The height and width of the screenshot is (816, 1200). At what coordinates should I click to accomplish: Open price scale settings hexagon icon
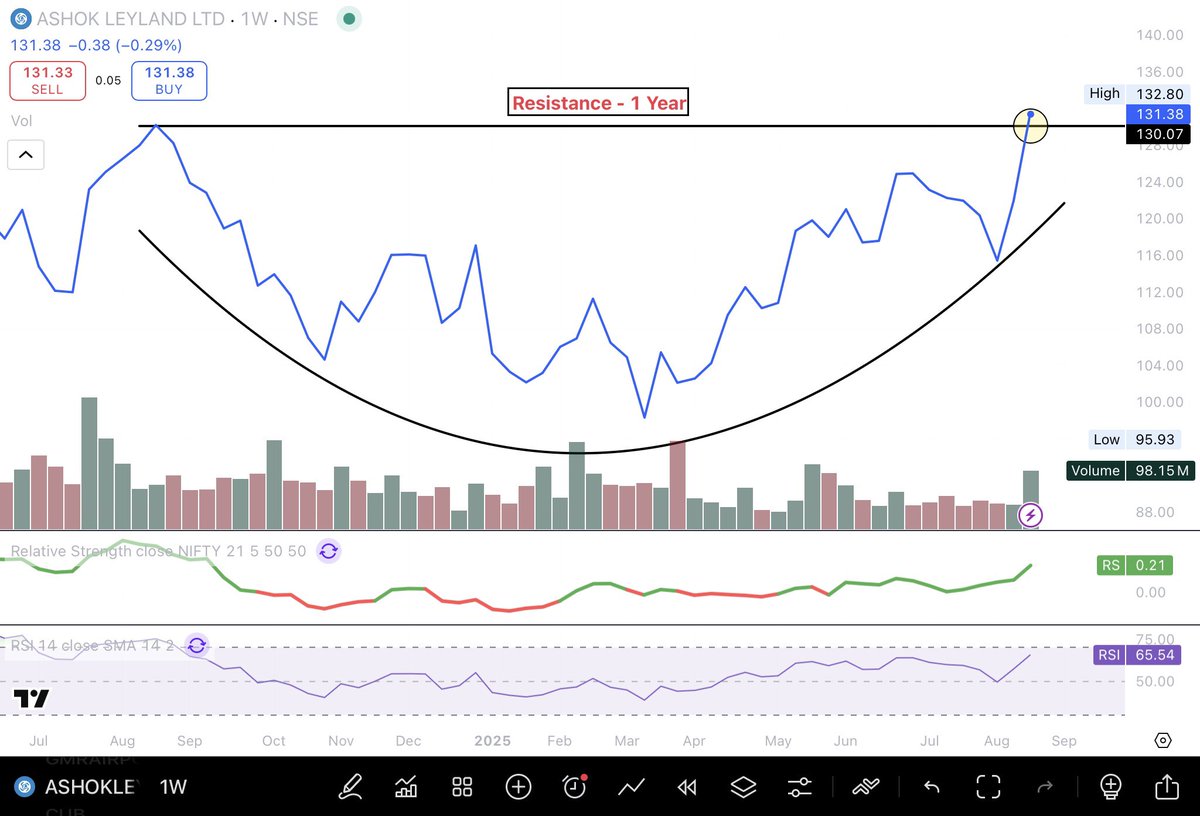(x=1162, y=740)
